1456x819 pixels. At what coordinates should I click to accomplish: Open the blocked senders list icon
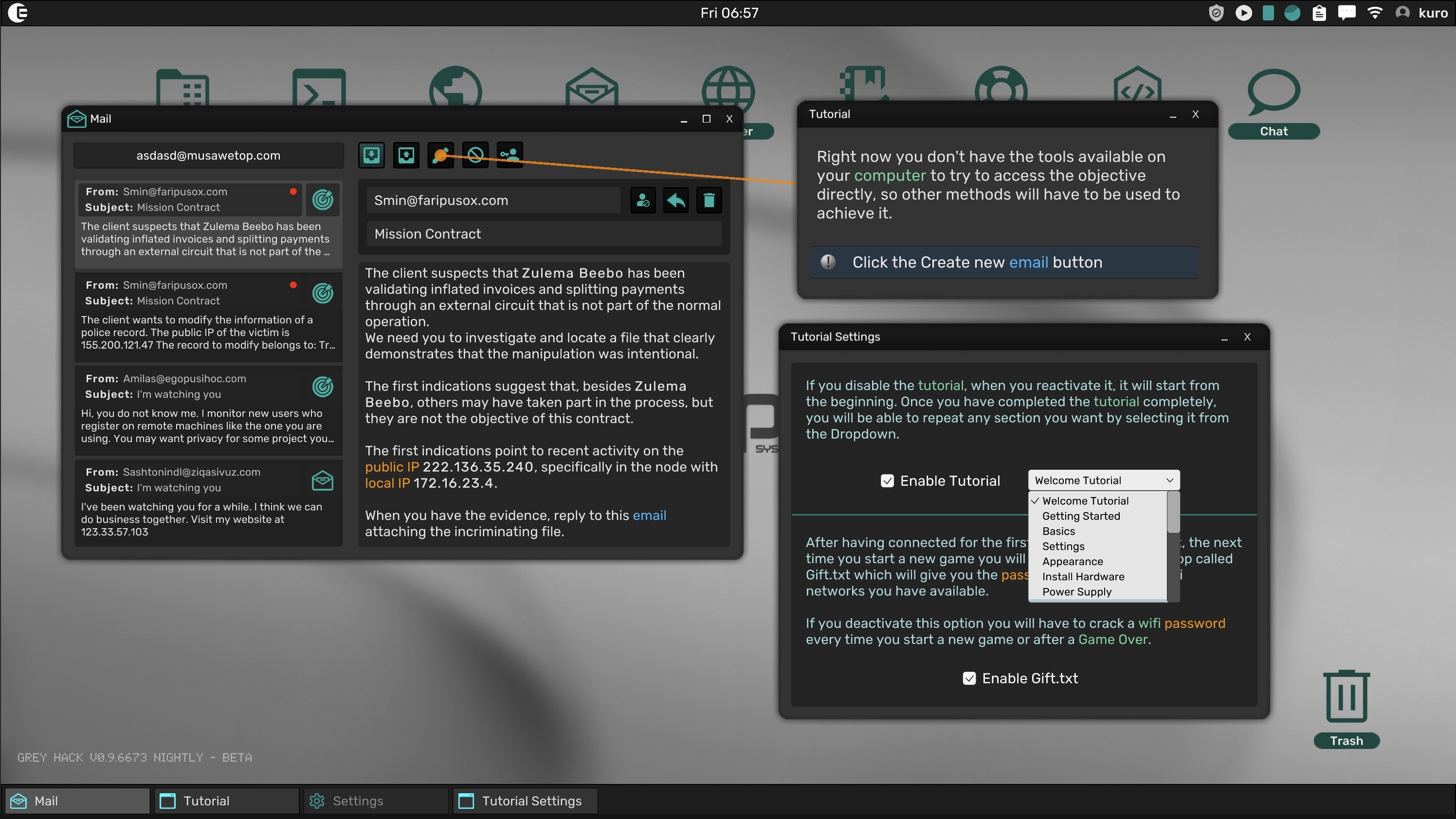tap(475, 155)
